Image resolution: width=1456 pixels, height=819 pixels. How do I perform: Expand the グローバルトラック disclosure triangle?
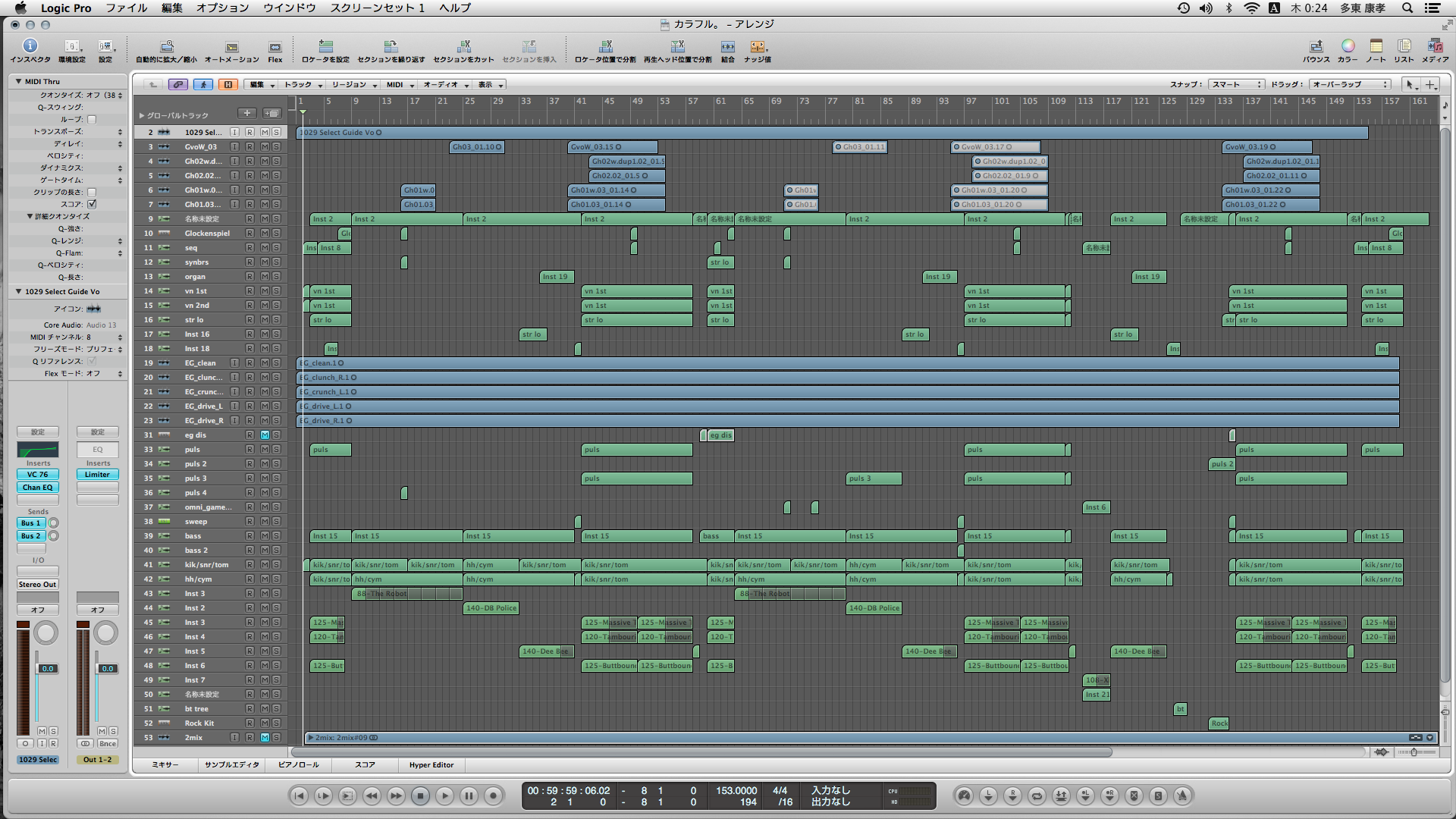pos(141,115)
